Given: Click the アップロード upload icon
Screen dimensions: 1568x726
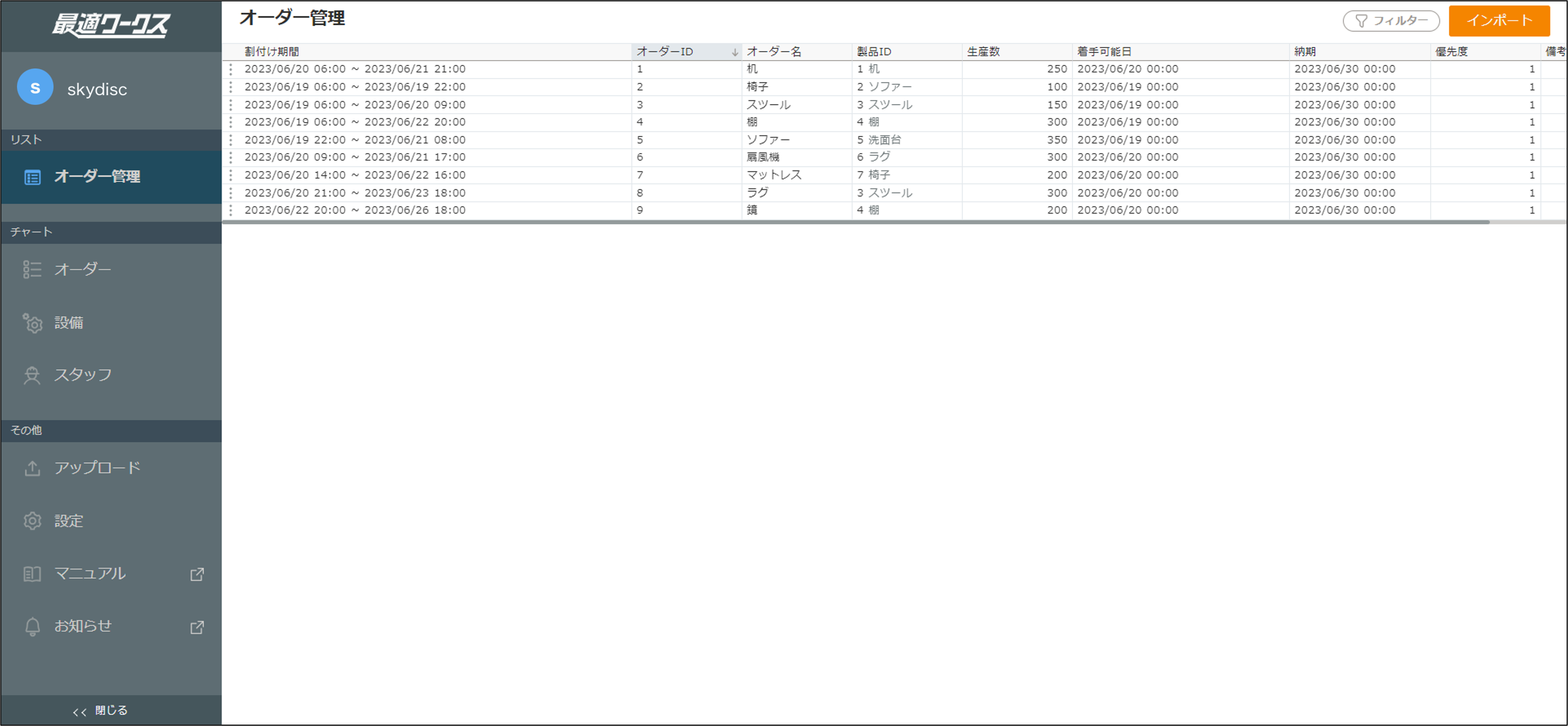Looking at the screenshot, I should coord(32,468).
